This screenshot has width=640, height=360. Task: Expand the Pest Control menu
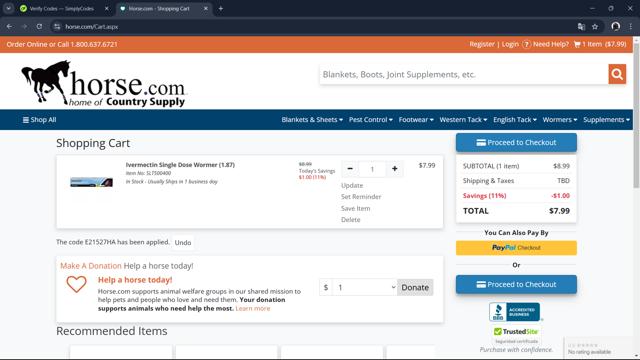tap(371, 120)
